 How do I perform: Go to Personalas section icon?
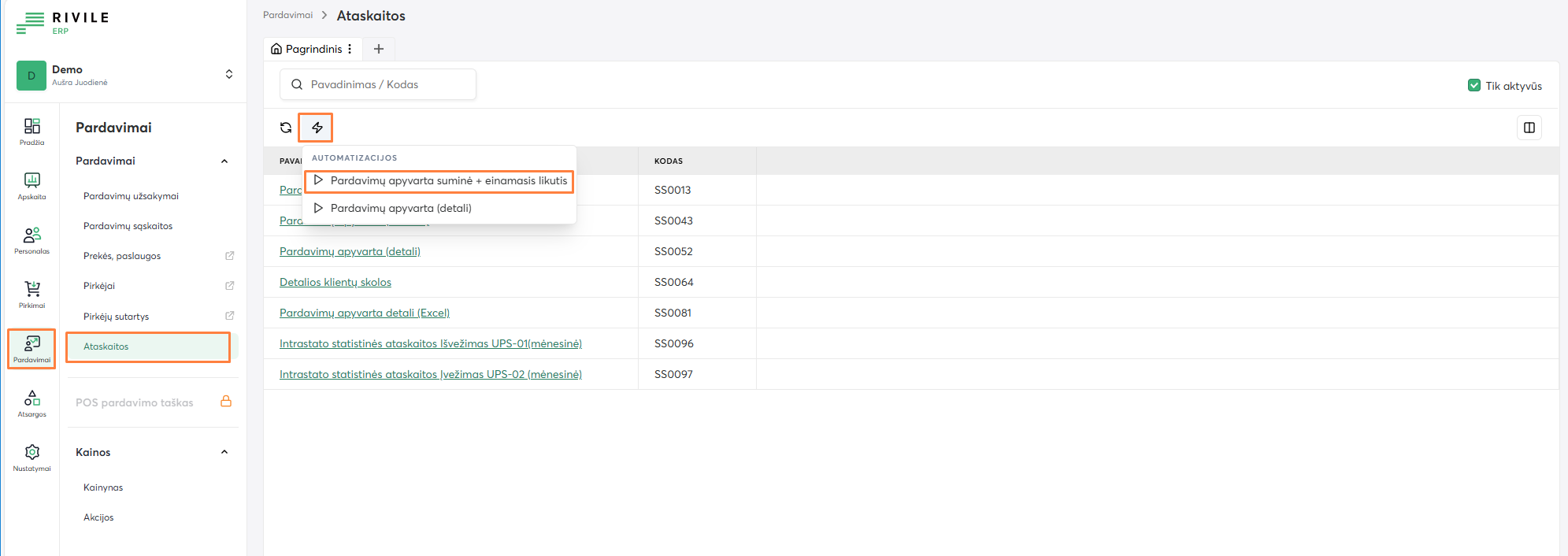32,239
